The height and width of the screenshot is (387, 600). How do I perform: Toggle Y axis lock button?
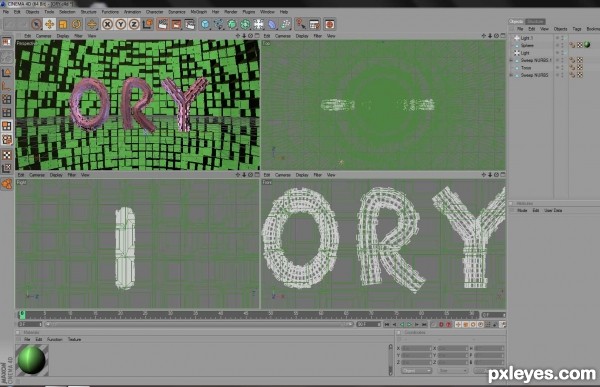pyautogui.click(x=121, y=24)
